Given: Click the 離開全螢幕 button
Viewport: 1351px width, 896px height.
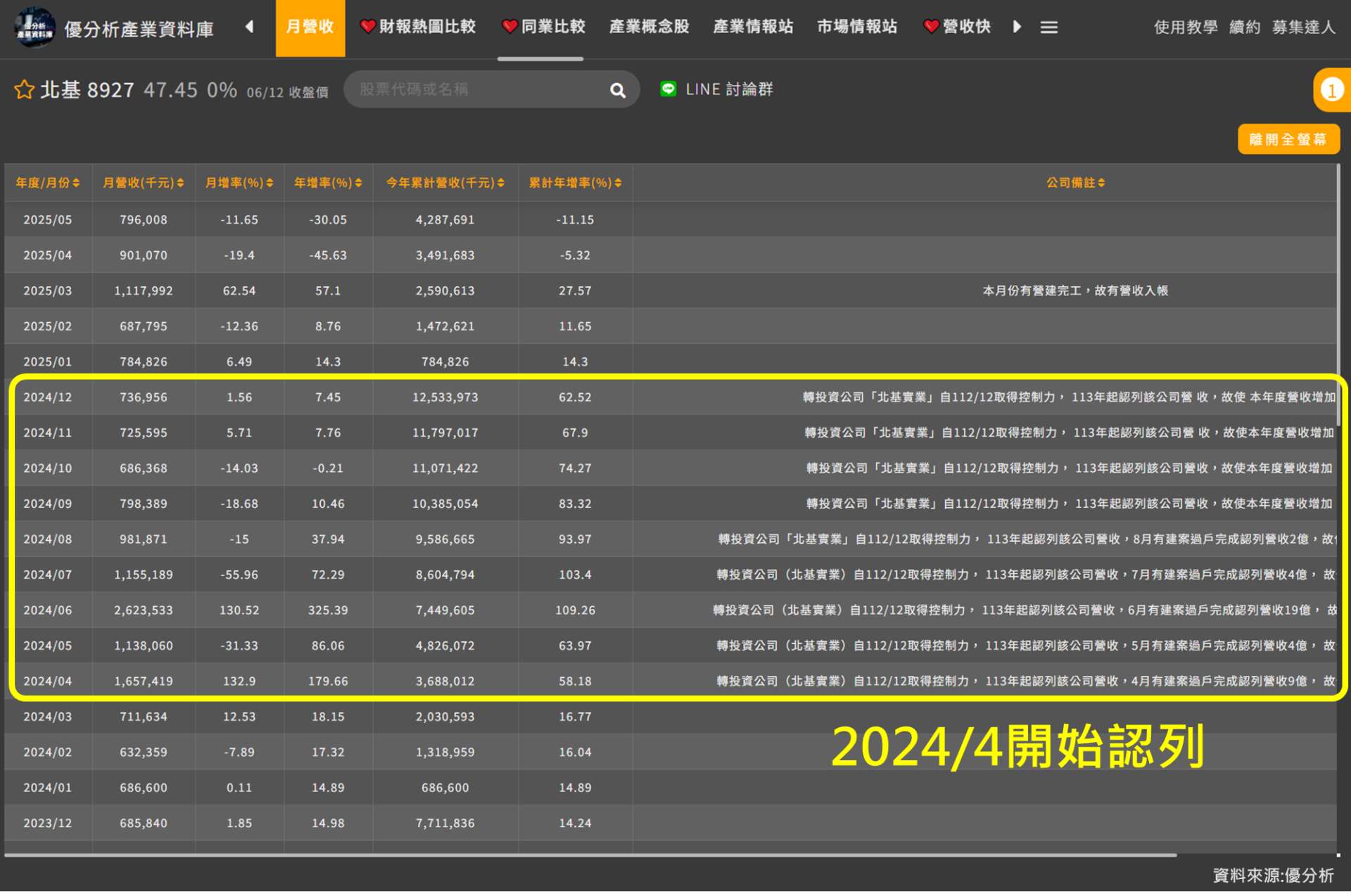Looking at the screenshot, I should pos(1288,139).
